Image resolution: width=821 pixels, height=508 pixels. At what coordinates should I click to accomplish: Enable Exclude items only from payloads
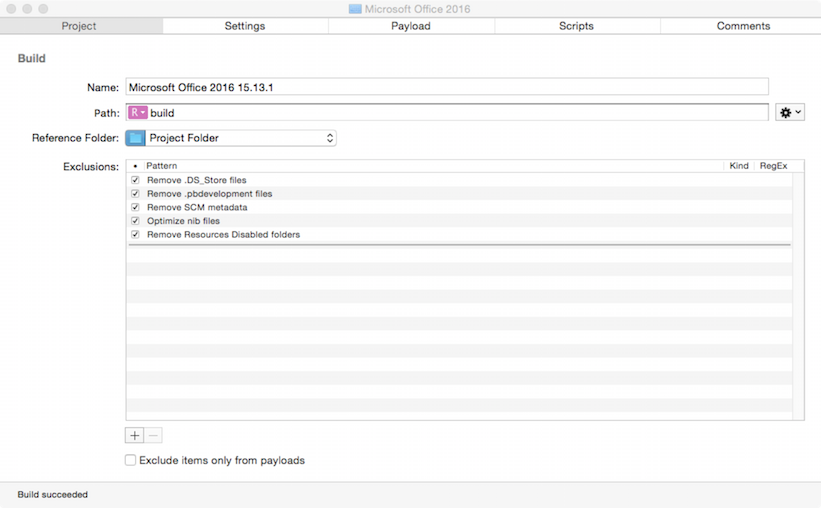pyautogui.click(x=130, y=460)
